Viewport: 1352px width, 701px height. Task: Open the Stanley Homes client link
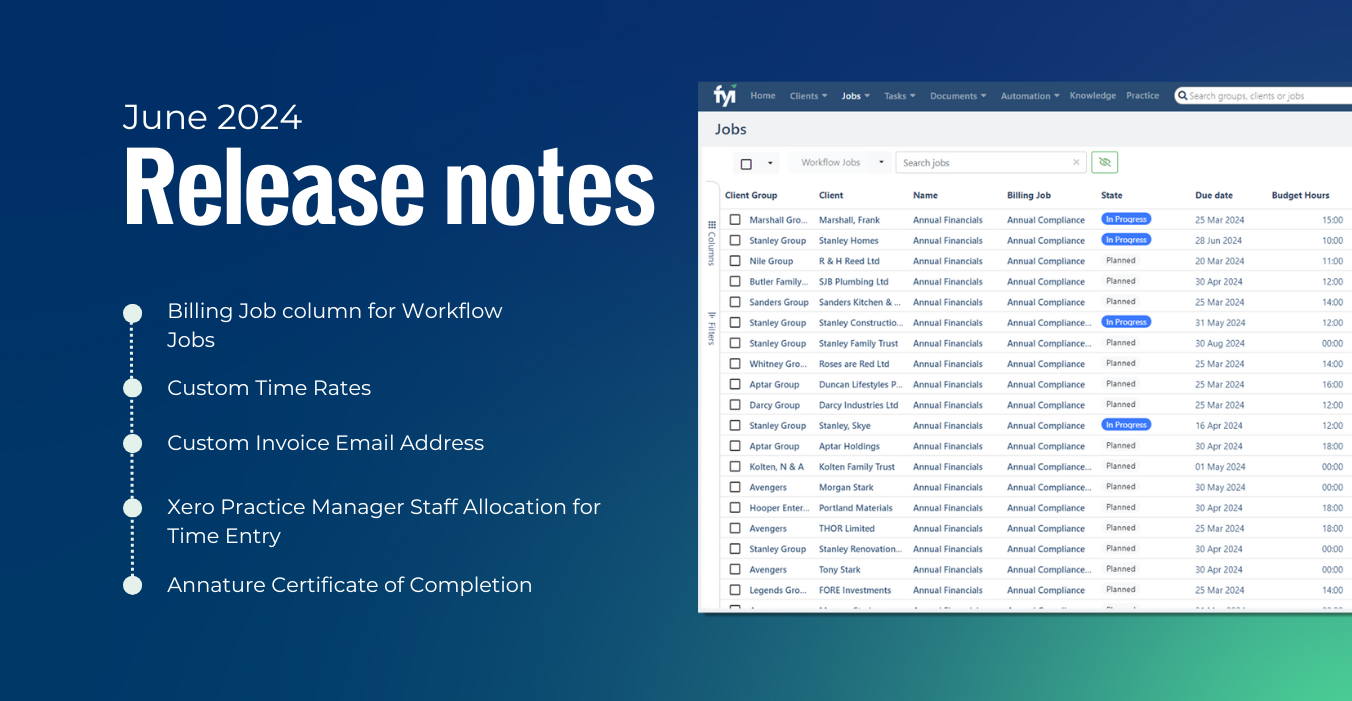point(848,240)
